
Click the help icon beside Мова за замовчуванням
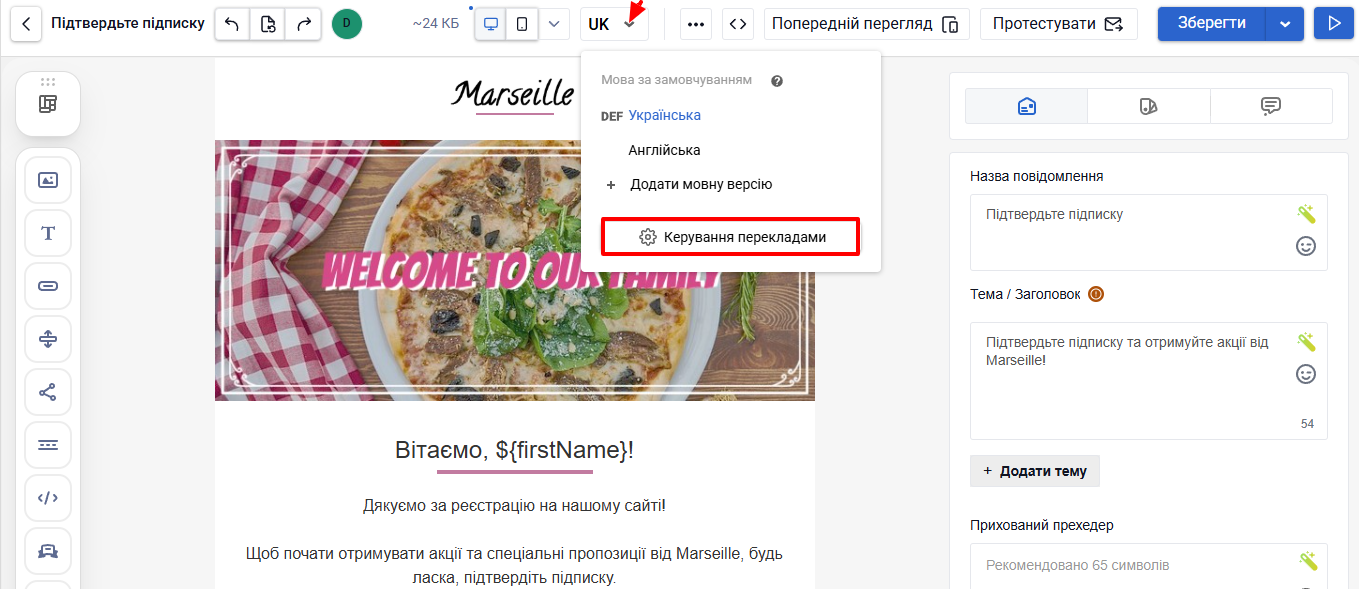tap(777, 80)
